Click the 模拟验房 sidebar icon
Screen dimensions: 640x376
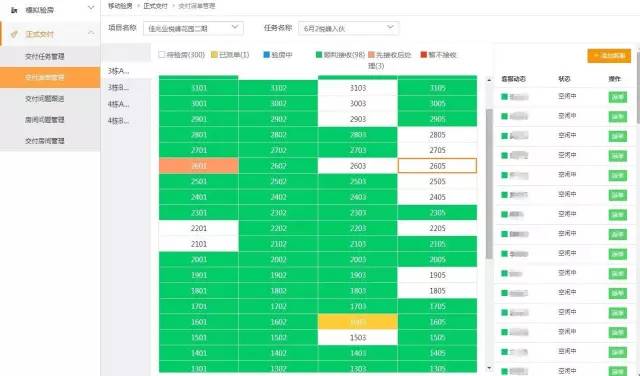coord(14,10)
